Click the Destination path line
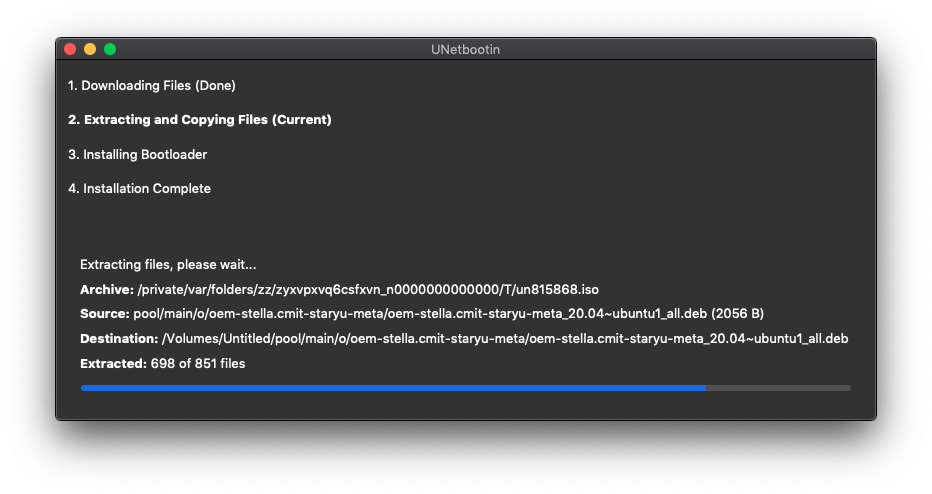 click(x=464, y=339)
